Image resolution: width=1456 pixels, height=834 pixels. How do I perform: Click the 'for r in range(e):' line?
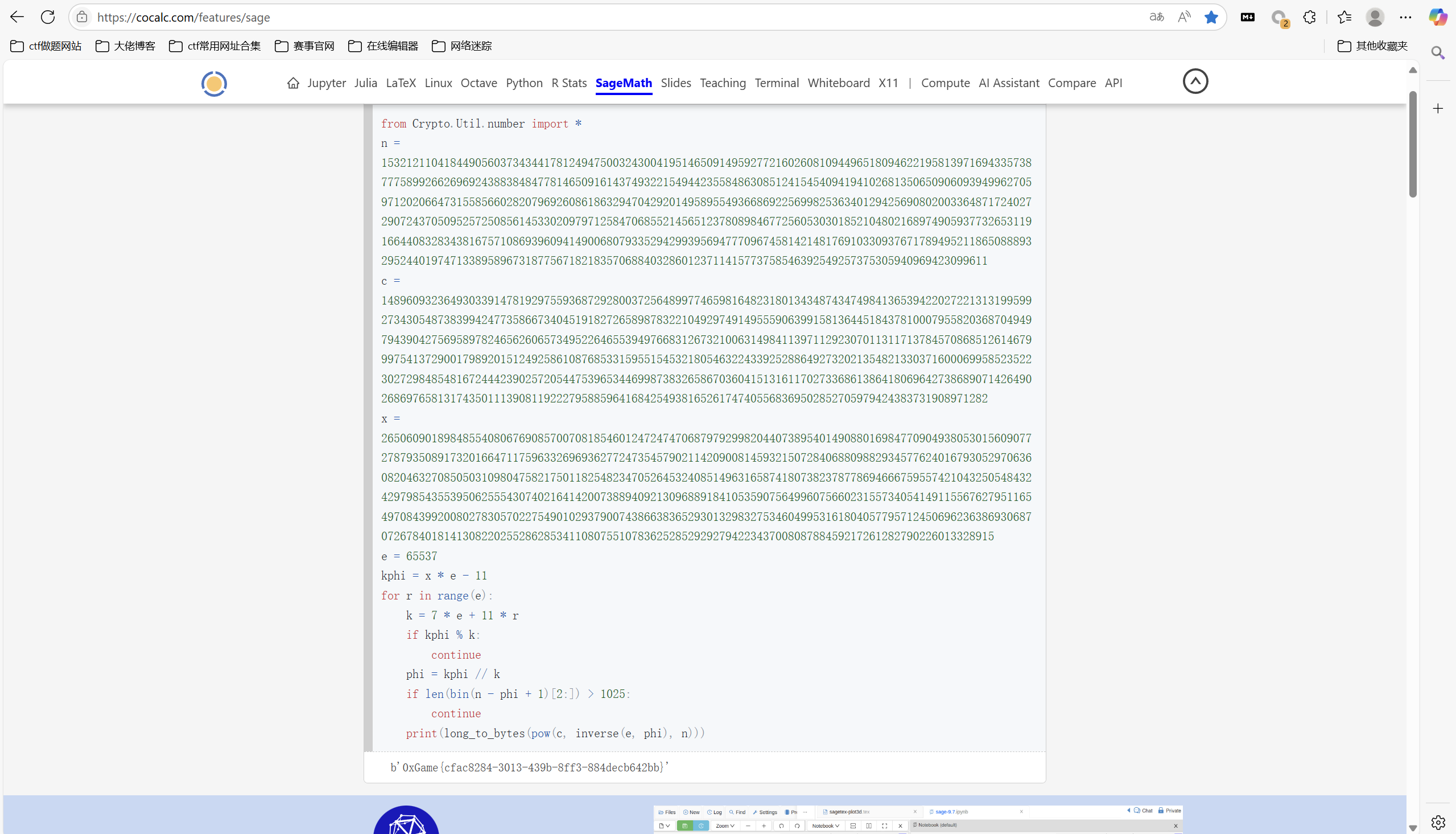[x=436, y=595]
